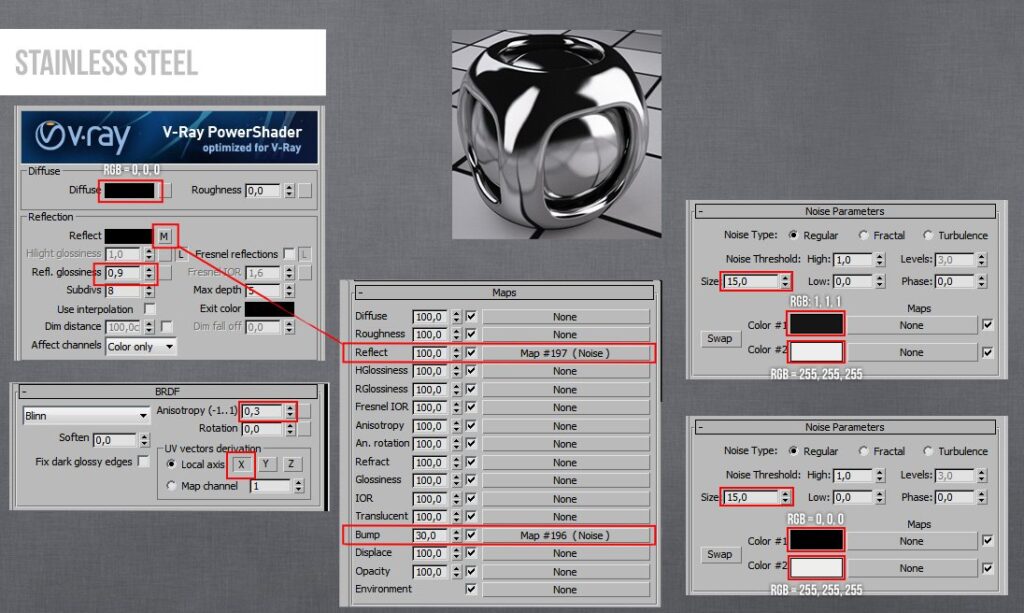Click the Refl. glossiness value field
This screenshot has width=1024, height=613.
tap(123, 273)
